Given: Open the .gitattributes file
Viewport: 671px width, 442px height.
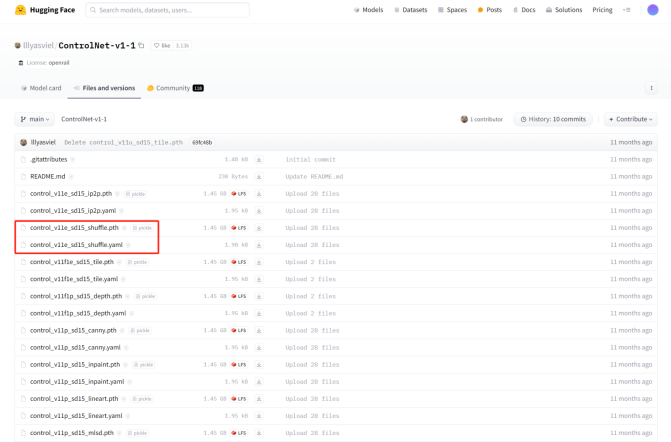Looking at the screenshot, I should (49, 160).
